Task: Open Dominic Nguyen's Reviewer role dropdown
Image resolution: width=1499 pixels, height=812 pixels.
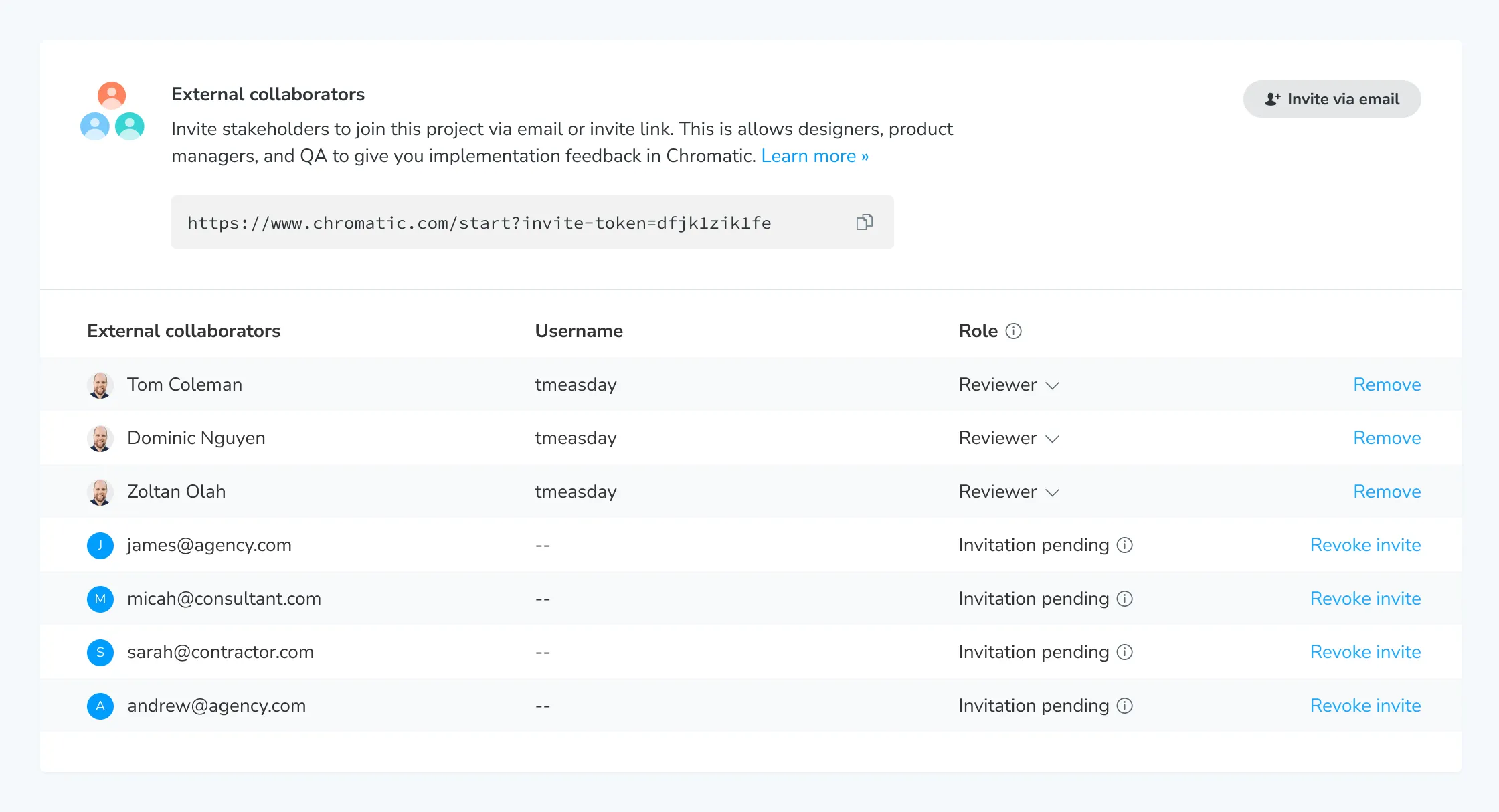Action: (1008, 438)
